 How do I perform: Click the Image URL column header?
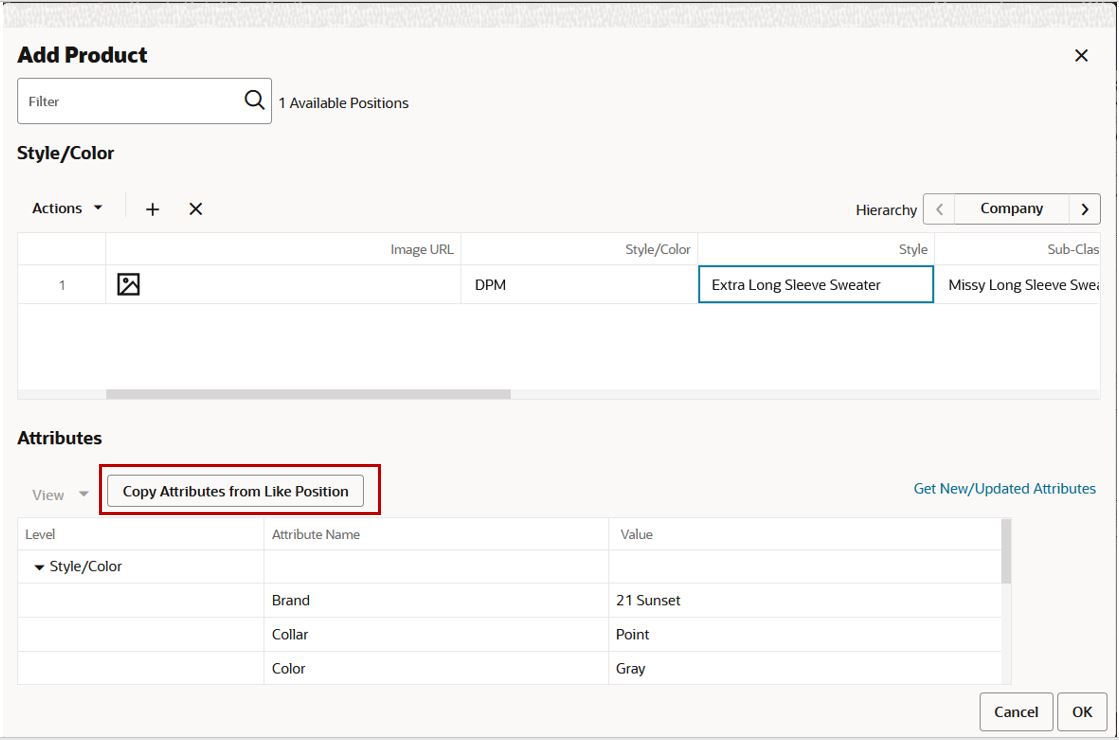(x=283, y=249)
